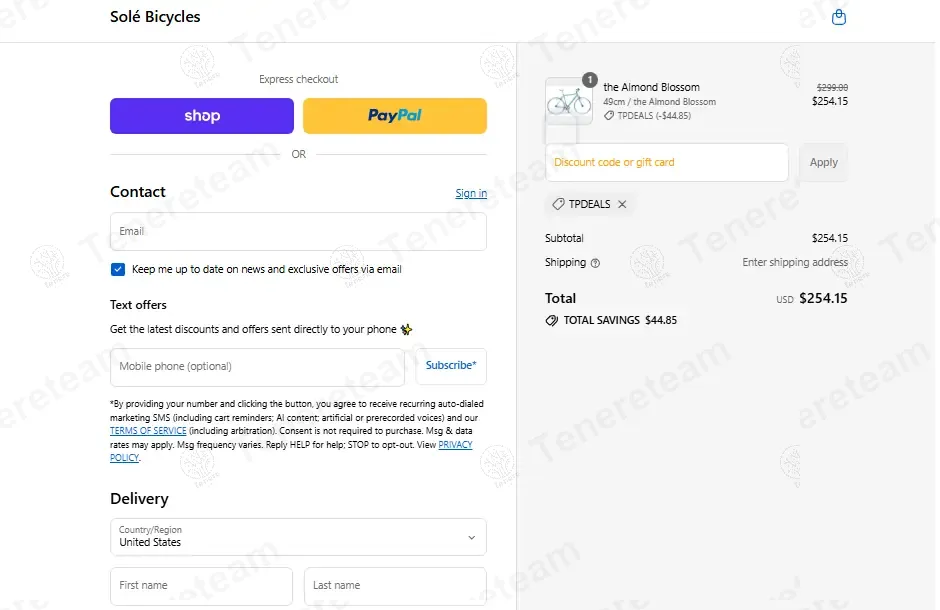940x610 pixels.
Task: Click the Discount code or gift card field
Action: coord(666,163)
